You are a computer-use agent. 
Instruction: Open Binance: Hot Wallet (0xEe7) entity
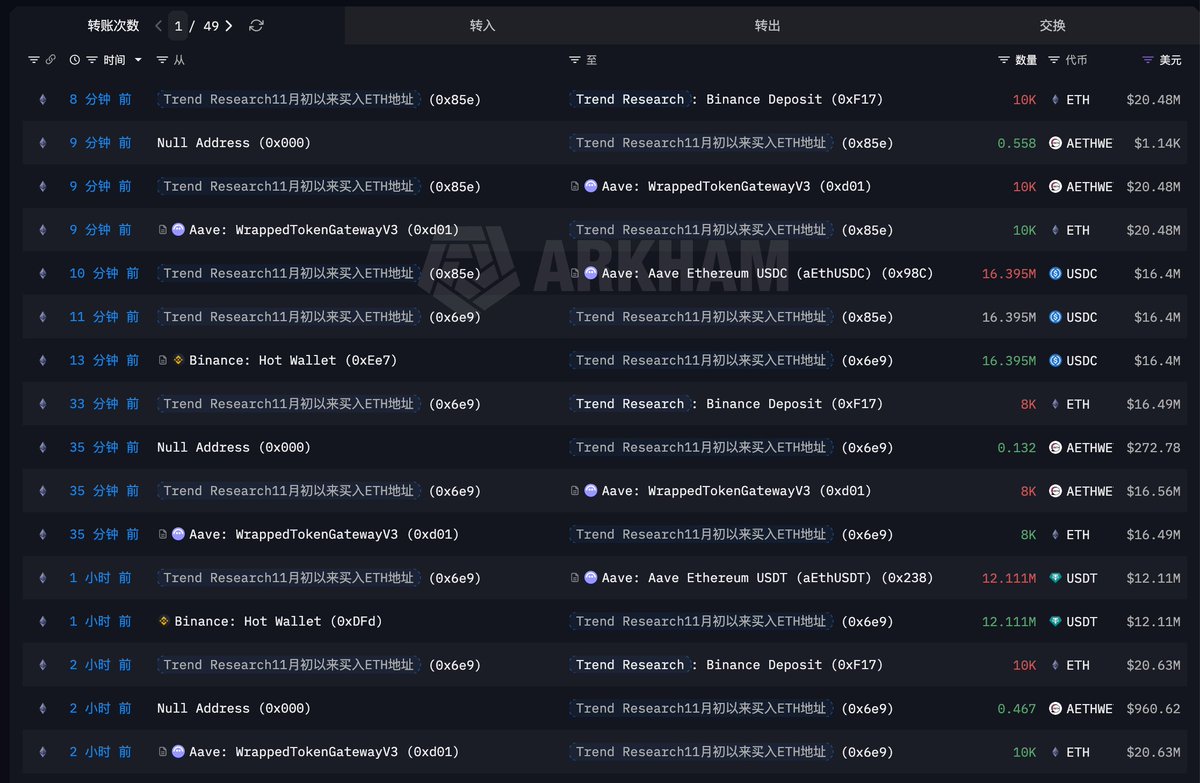coord(293,361)
